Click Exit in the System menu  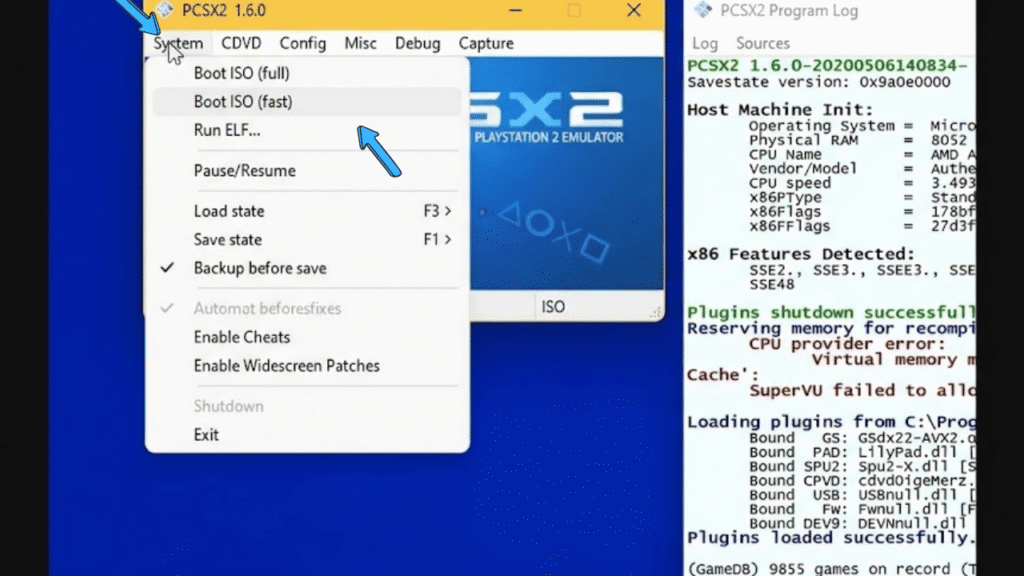click(206, 435)
